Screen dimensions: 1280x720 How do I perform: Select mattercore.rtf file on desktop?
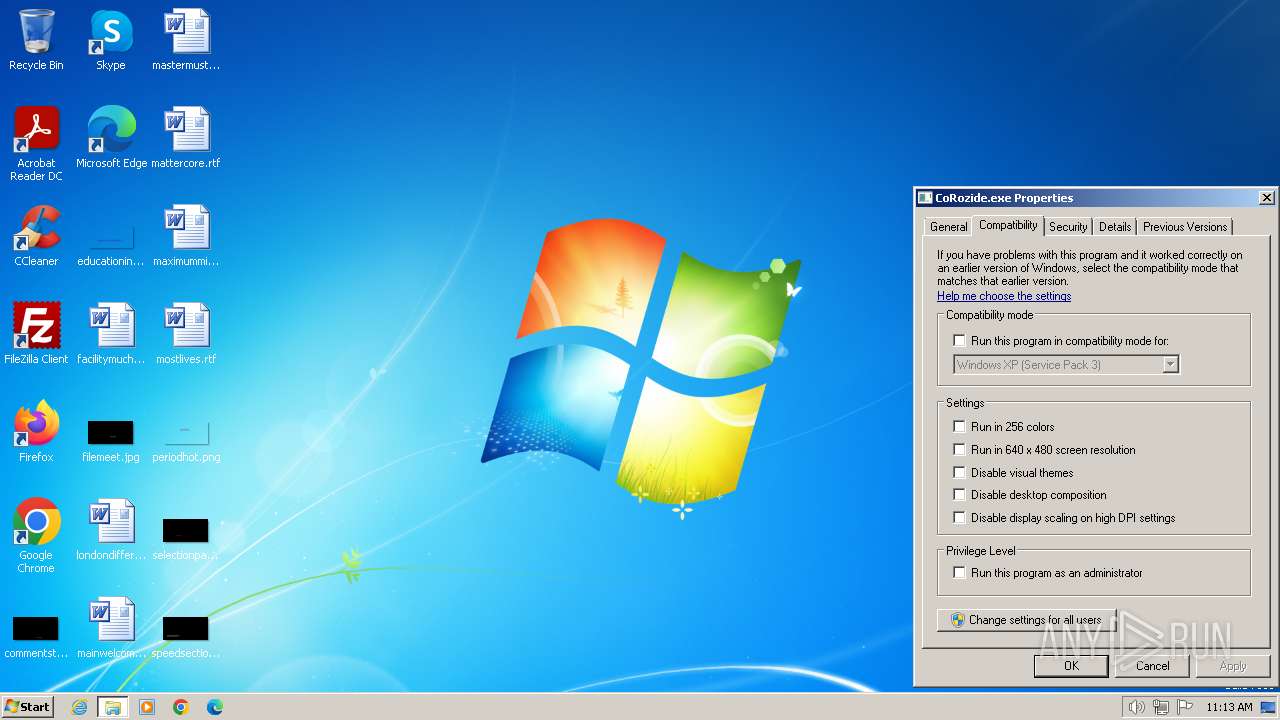(x=186, y=138)
